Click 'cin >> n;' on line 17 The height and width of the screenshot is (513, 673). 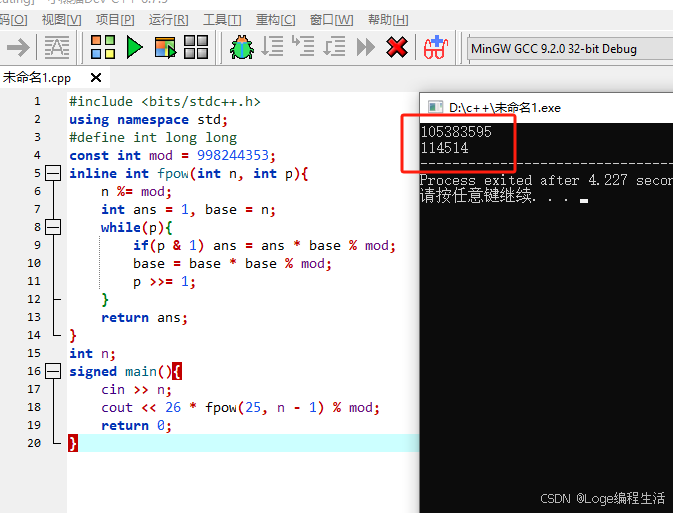tap(136, 389)
